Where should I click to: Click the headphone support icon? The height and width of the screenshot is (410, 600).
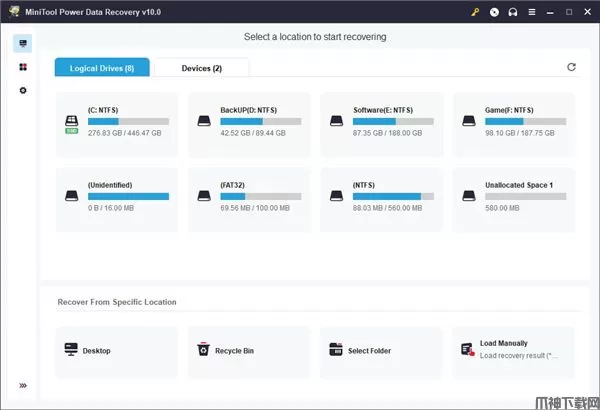pyautogui.click(x=512, y=12)
